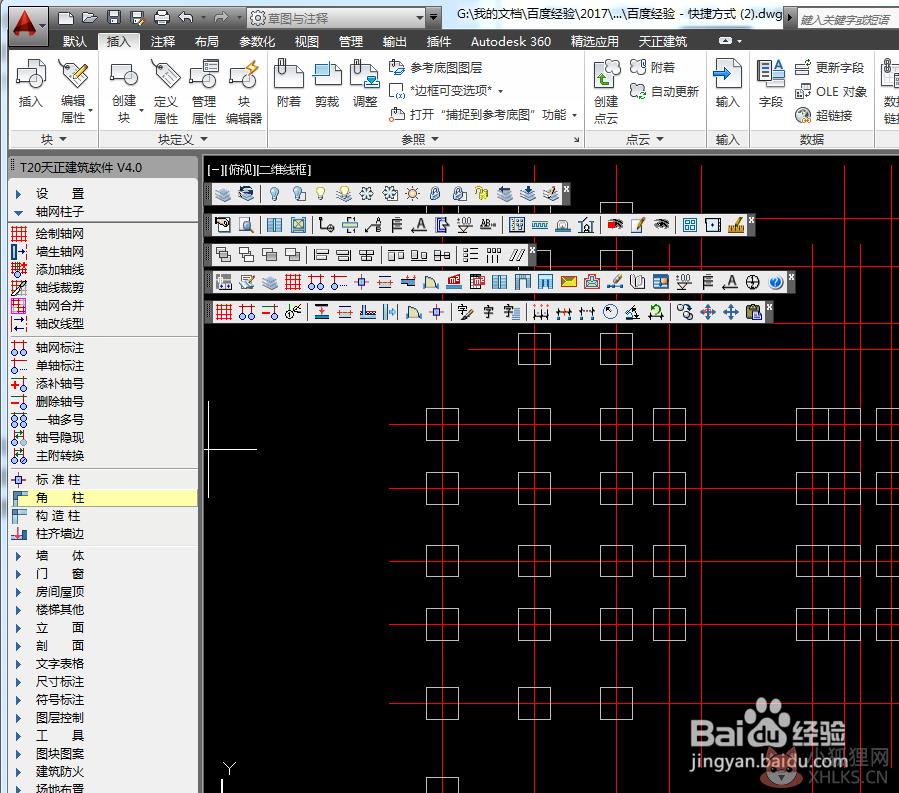Click the Save disk icon

click(x=114, y=18)
